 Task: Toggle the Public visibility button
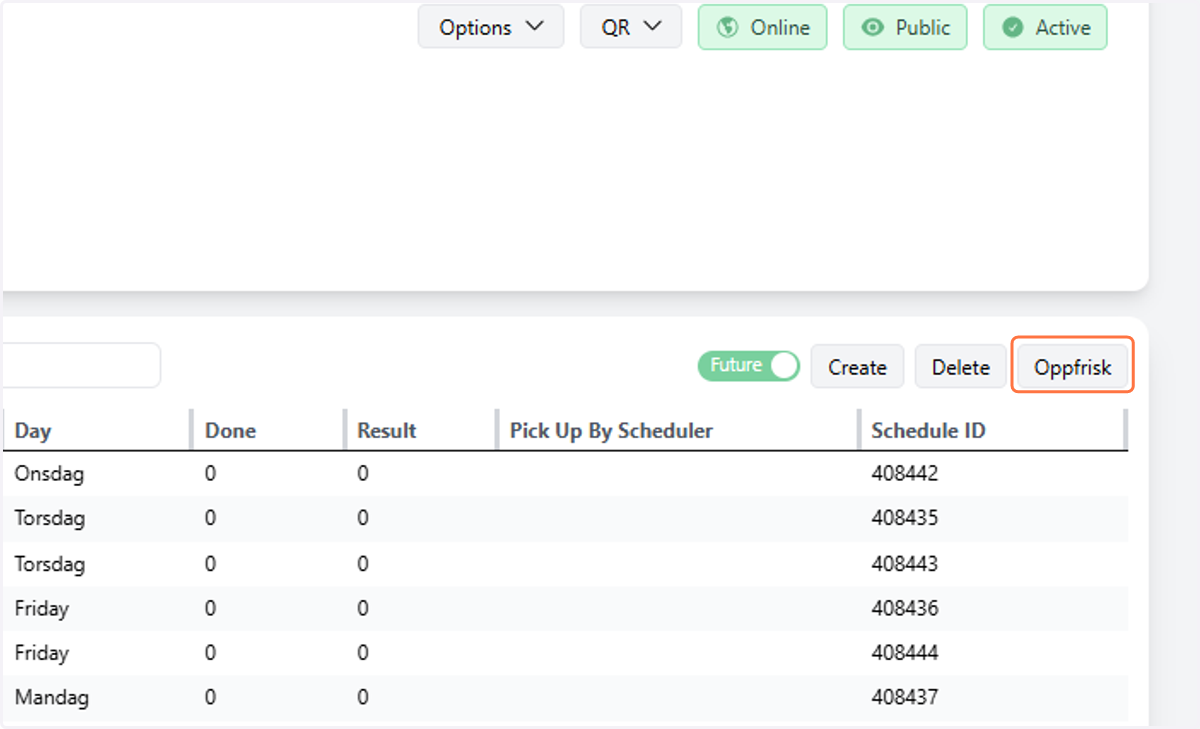905,27
